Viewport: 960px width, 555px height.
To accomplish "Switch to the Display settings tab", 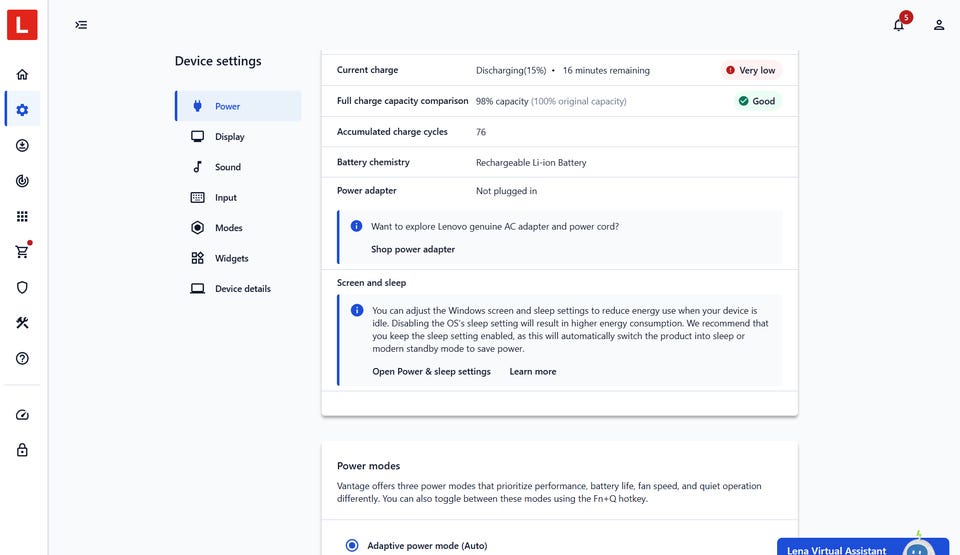I will coord(238,136).
